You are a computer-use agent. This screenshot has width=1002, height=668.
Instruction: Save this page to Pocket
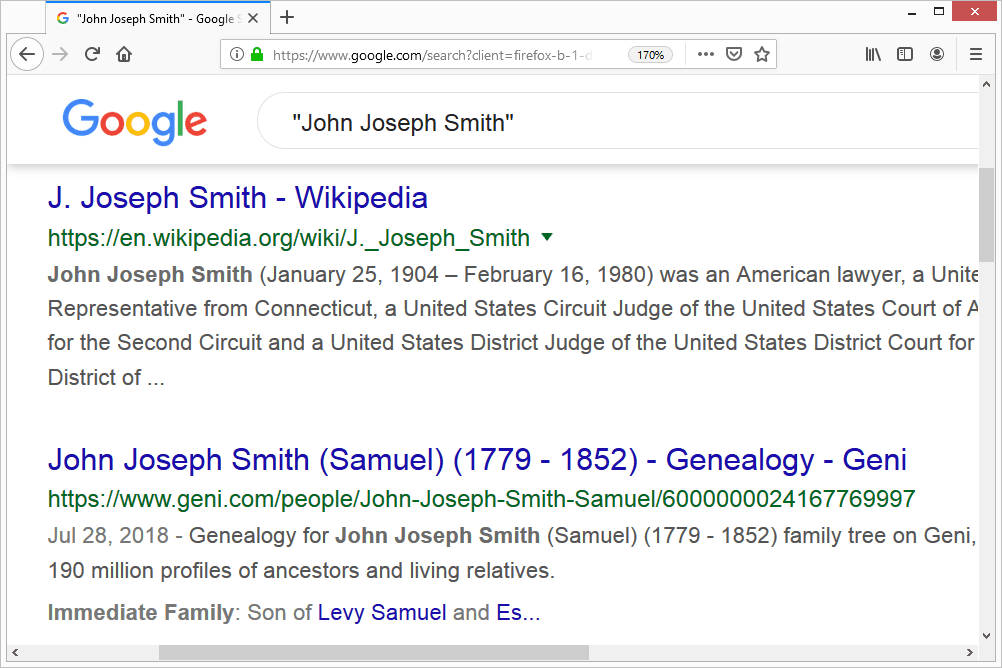pyautogui.click(x=734, y=54)
